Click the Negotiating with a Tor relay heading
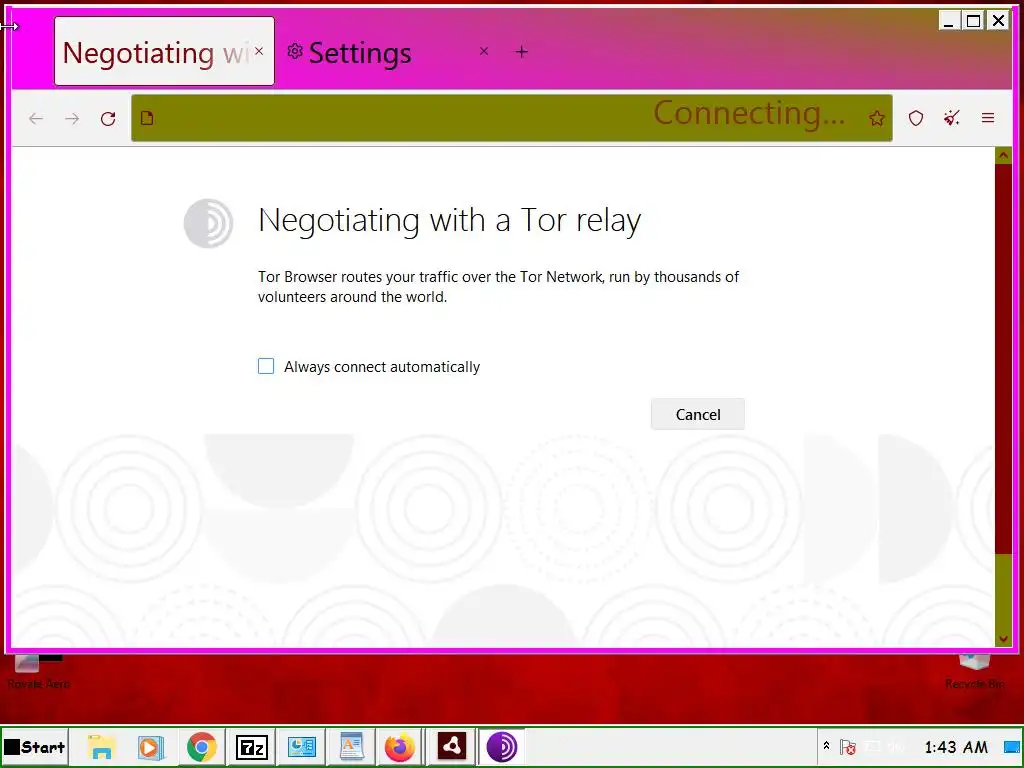 pos(449,221)
